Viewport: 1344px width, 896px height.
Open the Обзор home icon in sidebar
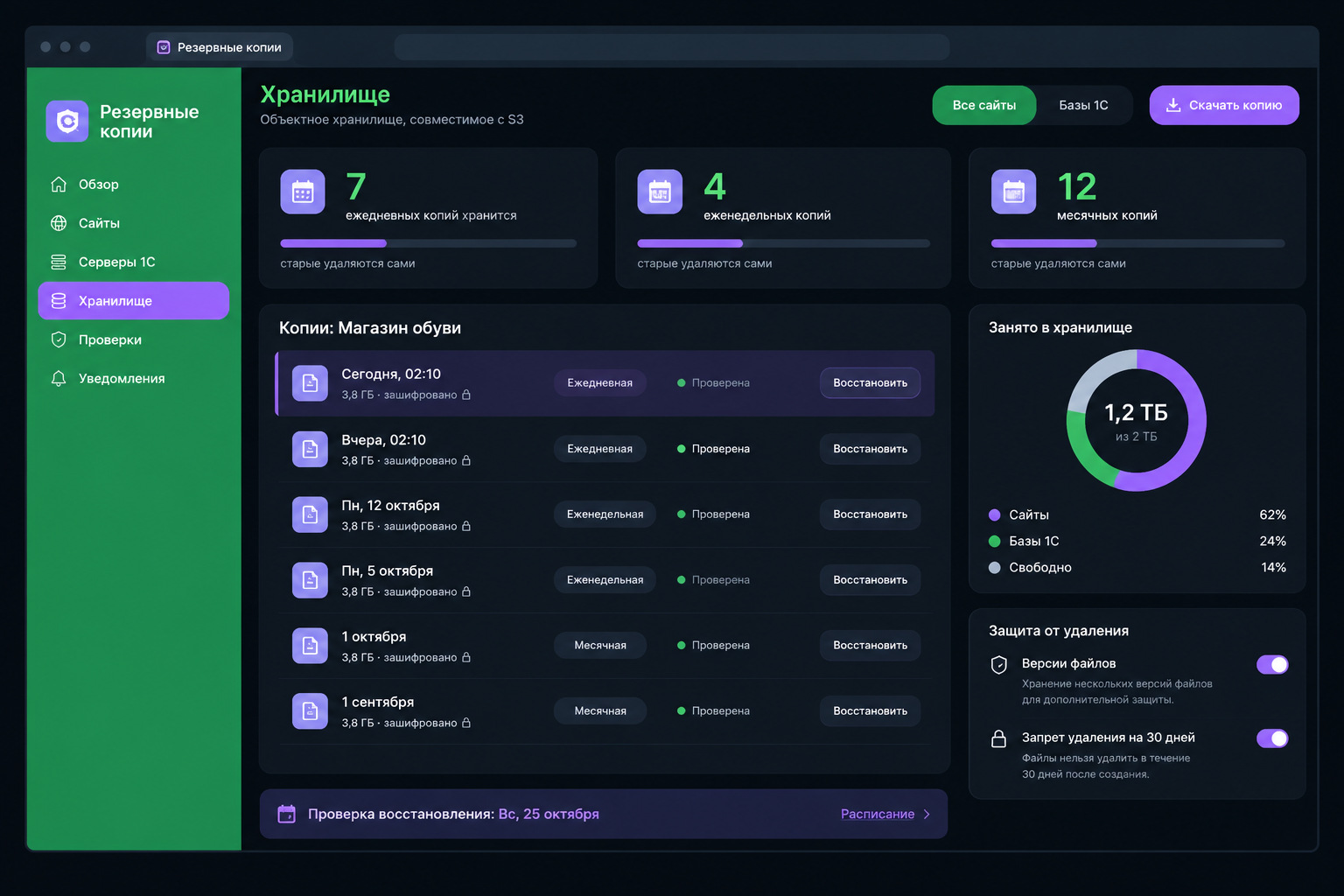[x=59, y=185]
